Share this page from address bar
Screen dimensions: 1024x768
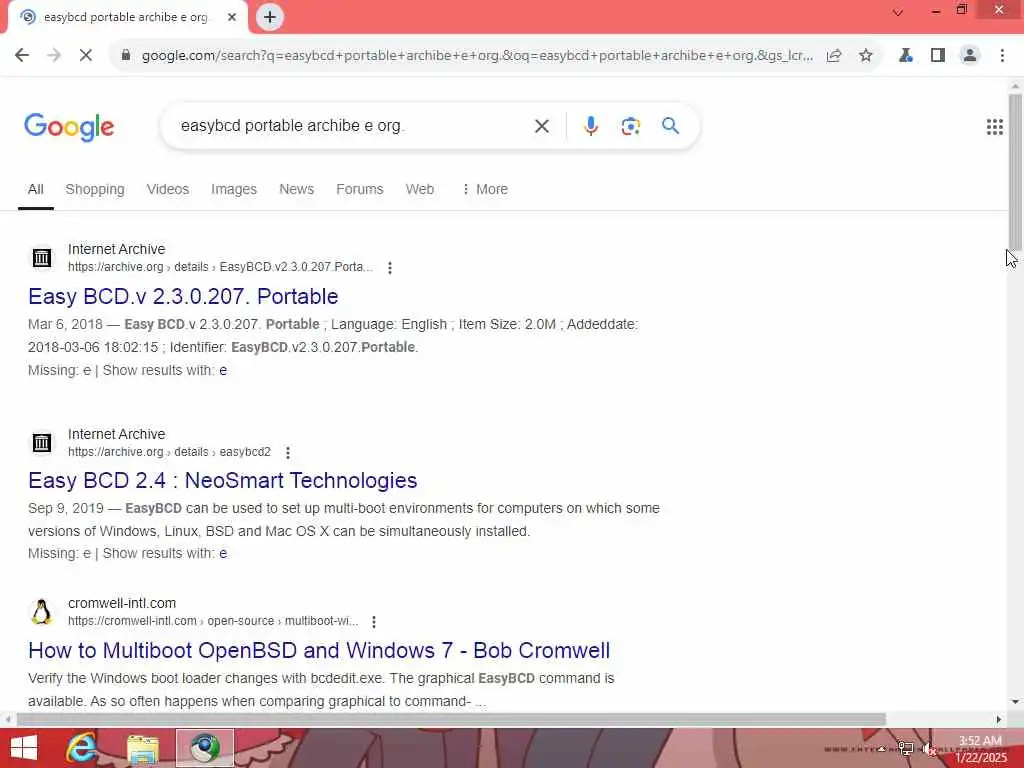(x=834, y=56)
